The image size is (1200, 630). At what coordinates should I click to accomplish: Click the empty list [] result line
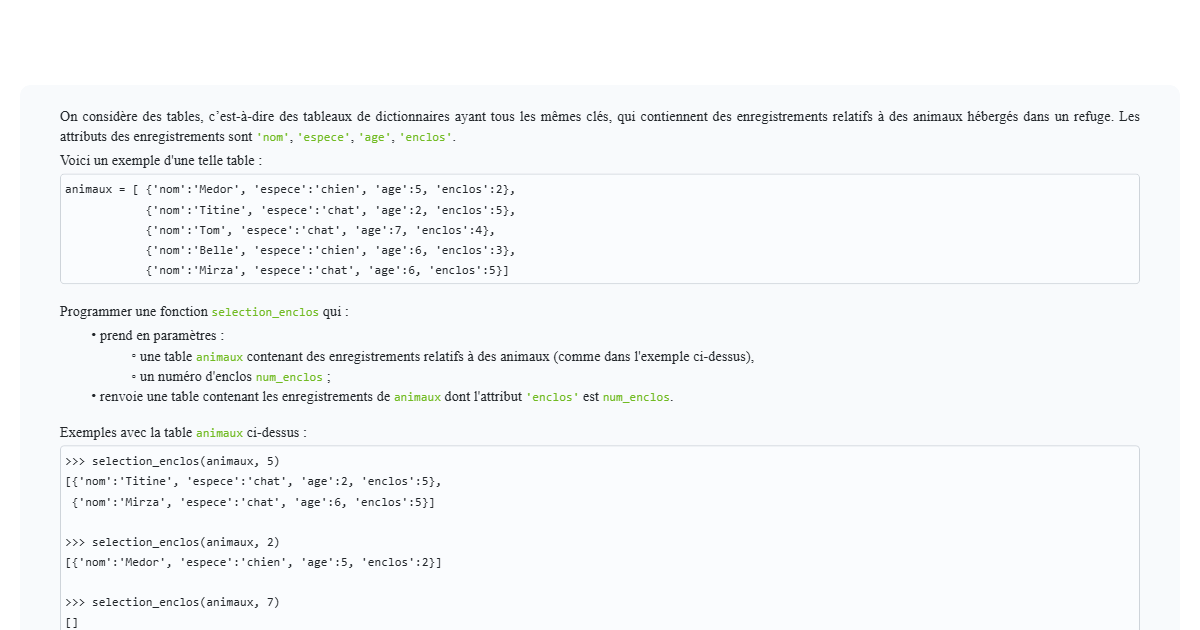pos(70,621)
